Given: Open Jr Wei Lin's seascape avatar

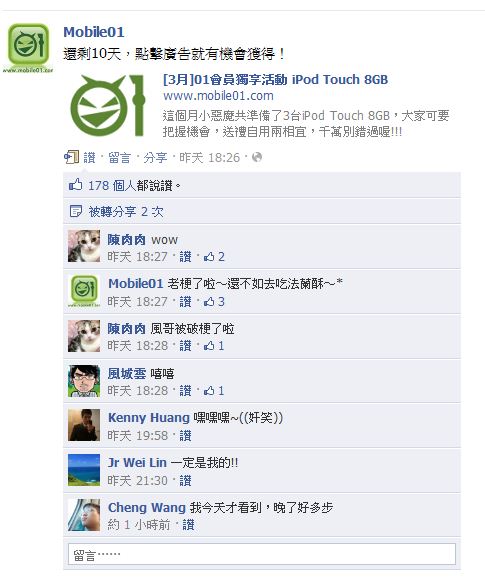Looking at the screenshot, I should click(x=84, y=470).
